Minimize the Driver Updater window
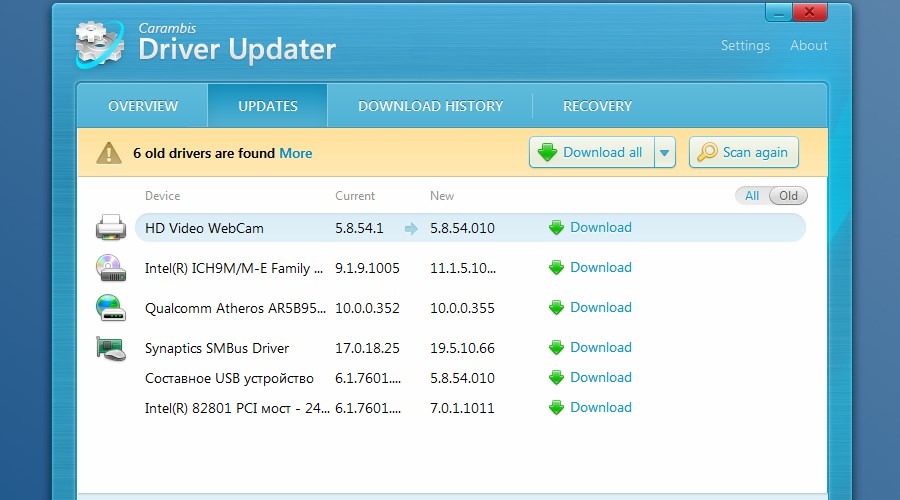Screen dimensions: 900x500 point(779,12)
